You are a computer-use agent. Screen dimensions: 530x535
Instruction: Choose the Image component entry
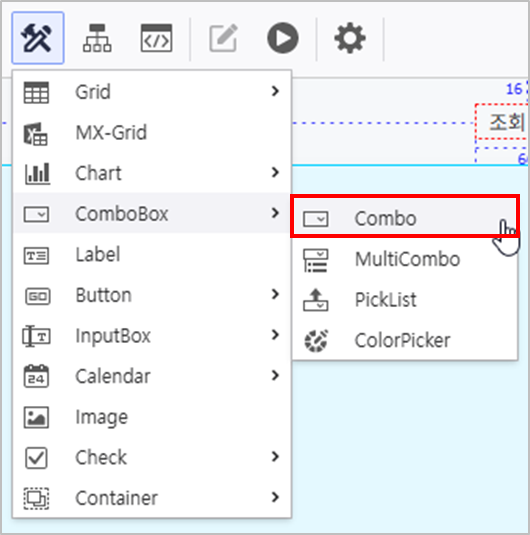point(152,417)
